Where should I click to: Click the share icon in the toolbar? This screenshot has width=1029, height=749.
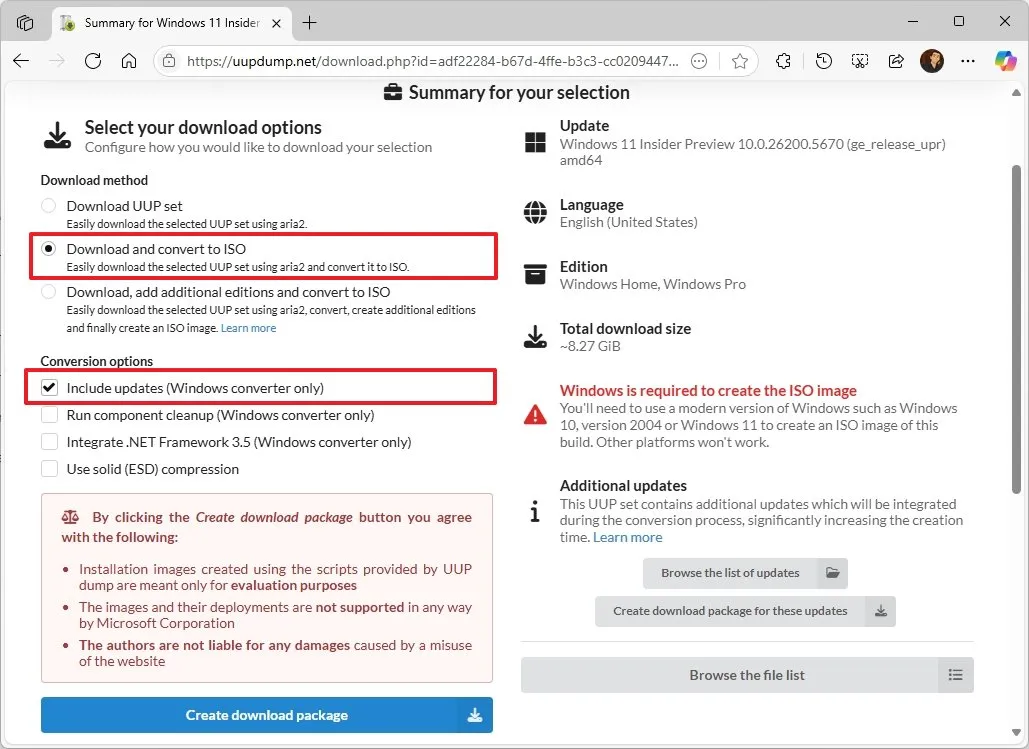[x=896, y=61]
